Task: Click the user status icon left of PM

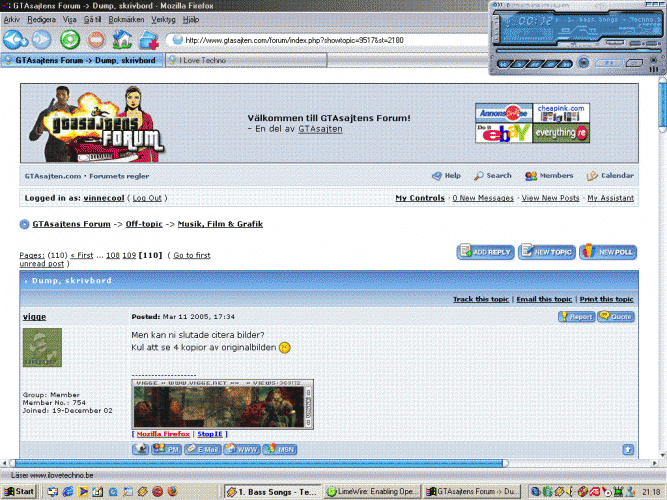Action: tap(140, 449)
